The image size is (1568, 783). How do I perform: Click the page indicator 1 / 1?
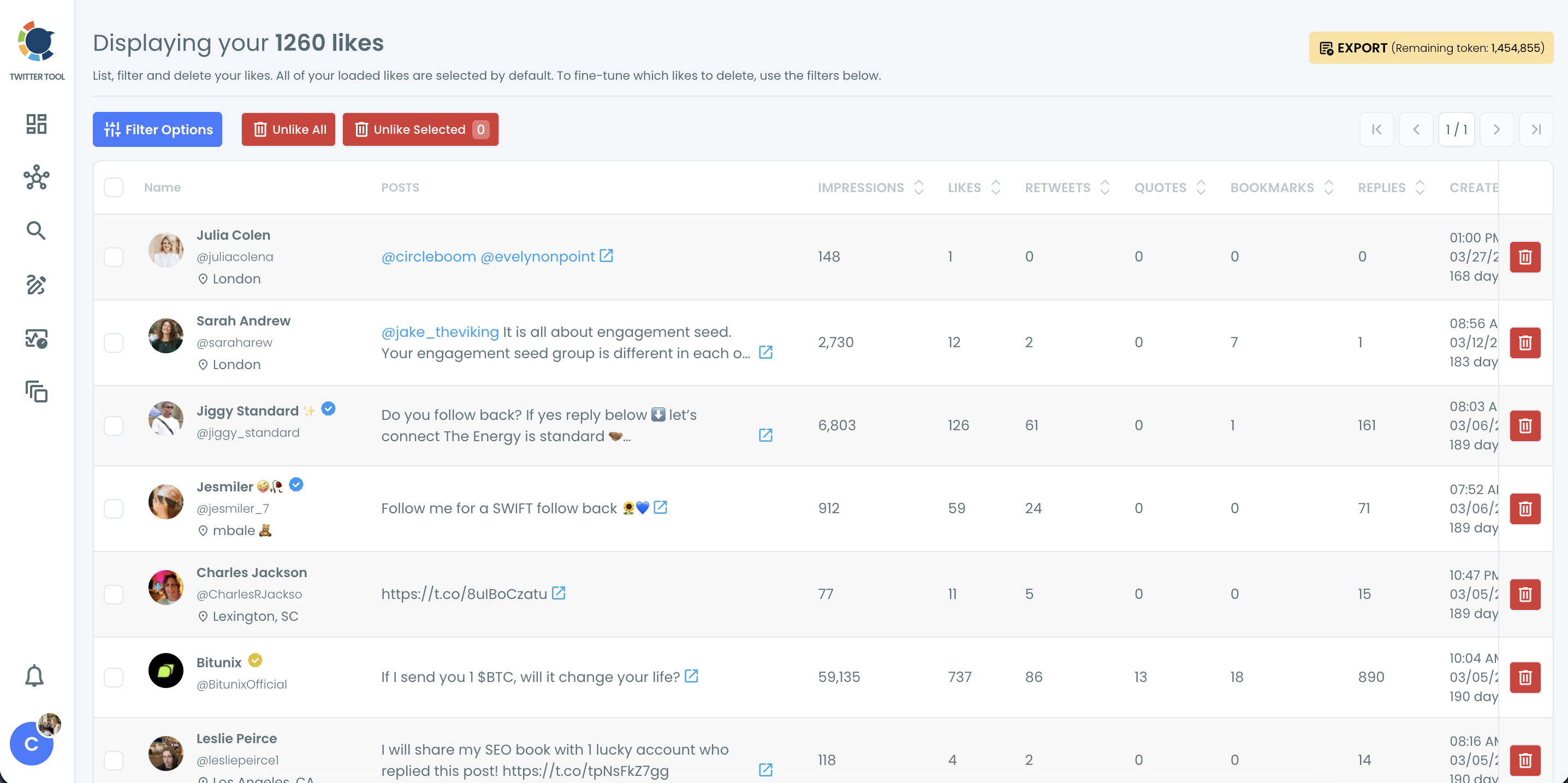(1457, 129)
